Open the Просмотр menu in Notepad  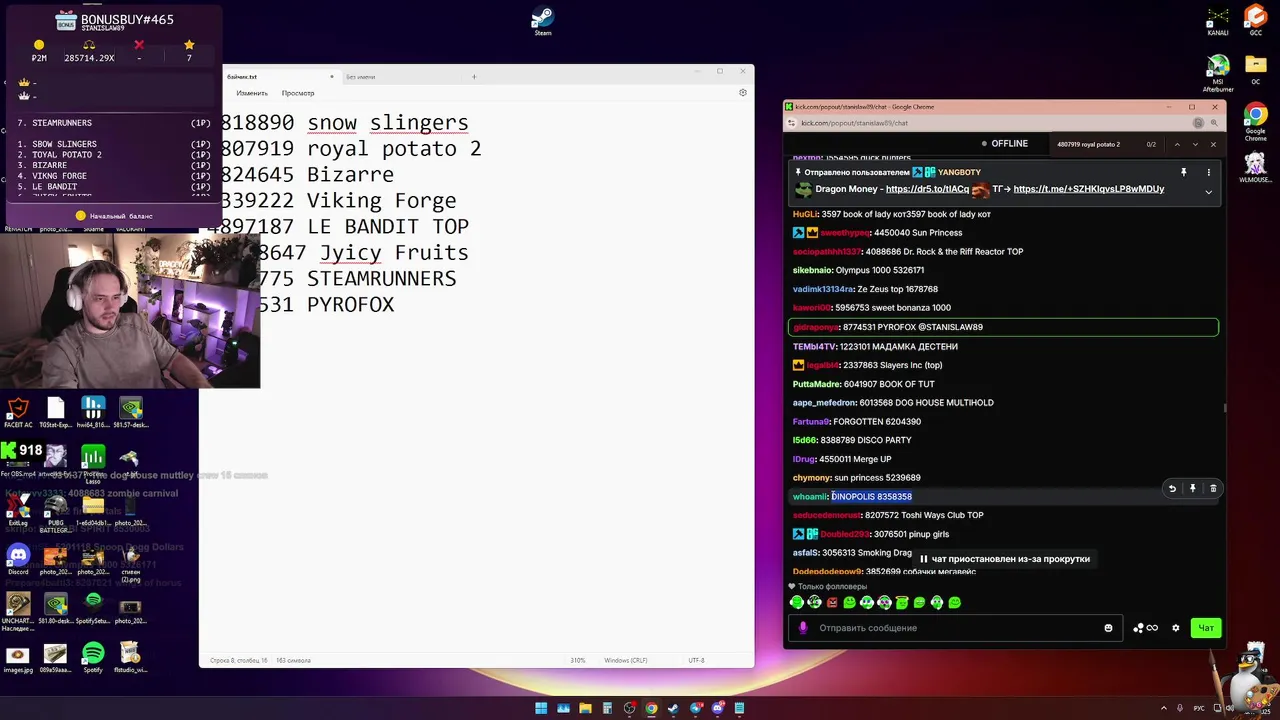298,93
